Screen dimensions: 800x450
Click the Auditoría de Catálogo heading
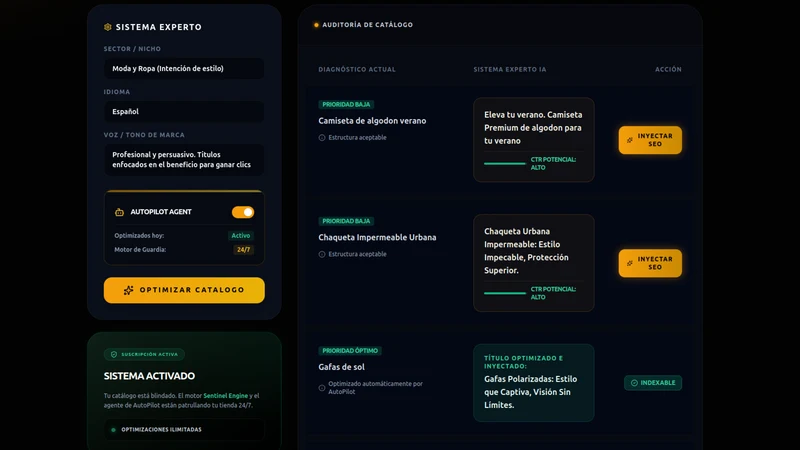pos(368,24)
